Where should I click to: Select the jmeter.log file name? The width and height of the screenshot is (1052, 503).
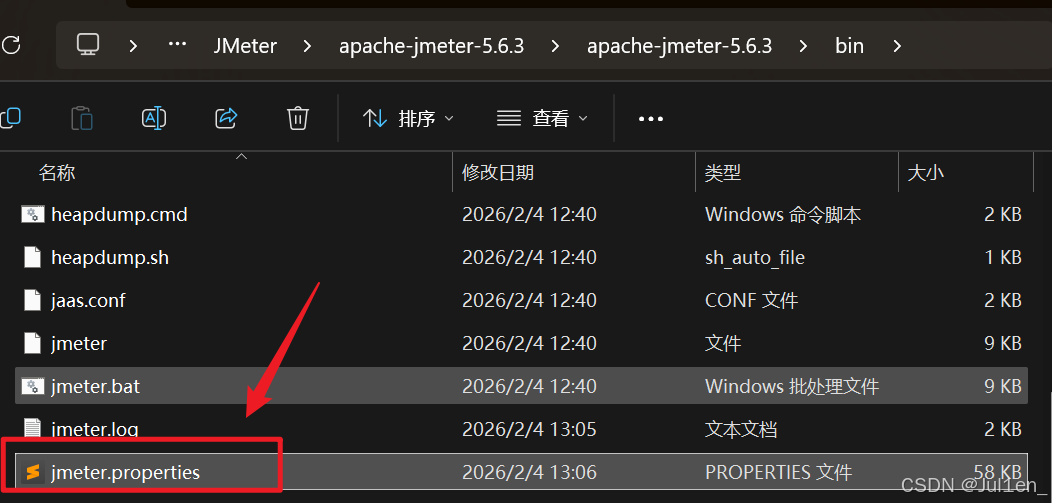[95, 429]
